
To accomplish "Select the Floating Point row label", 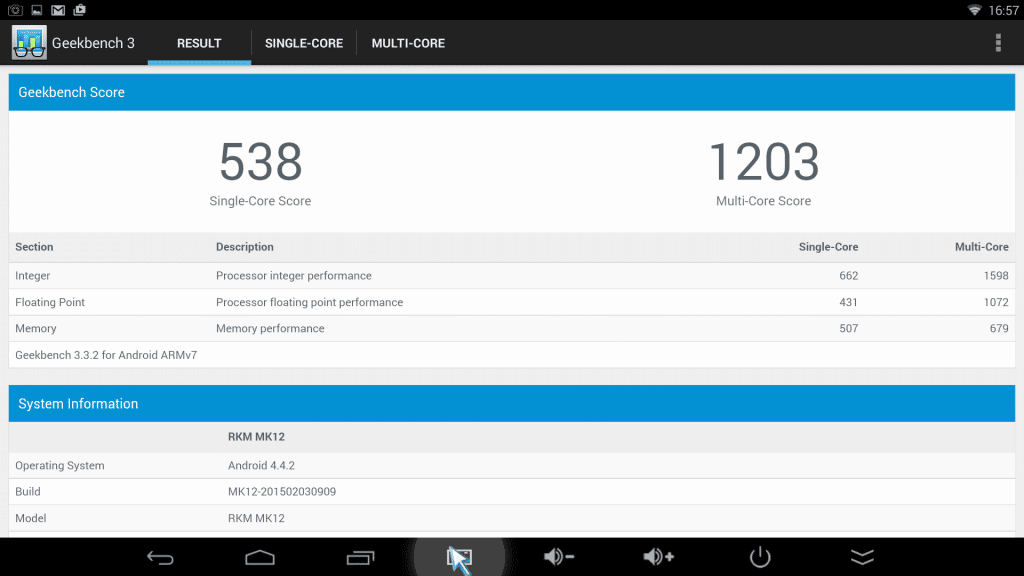I will pyautogui.click(x=50, y=302).
